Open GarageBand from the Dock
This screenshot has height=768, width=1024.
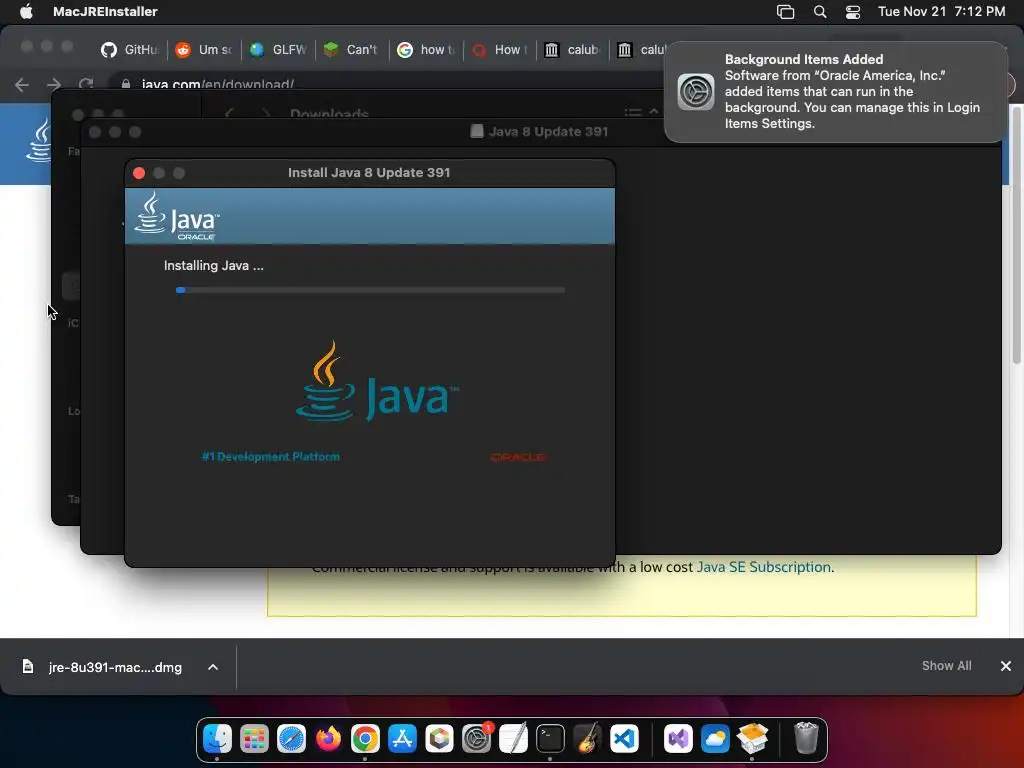coord(588,739)
